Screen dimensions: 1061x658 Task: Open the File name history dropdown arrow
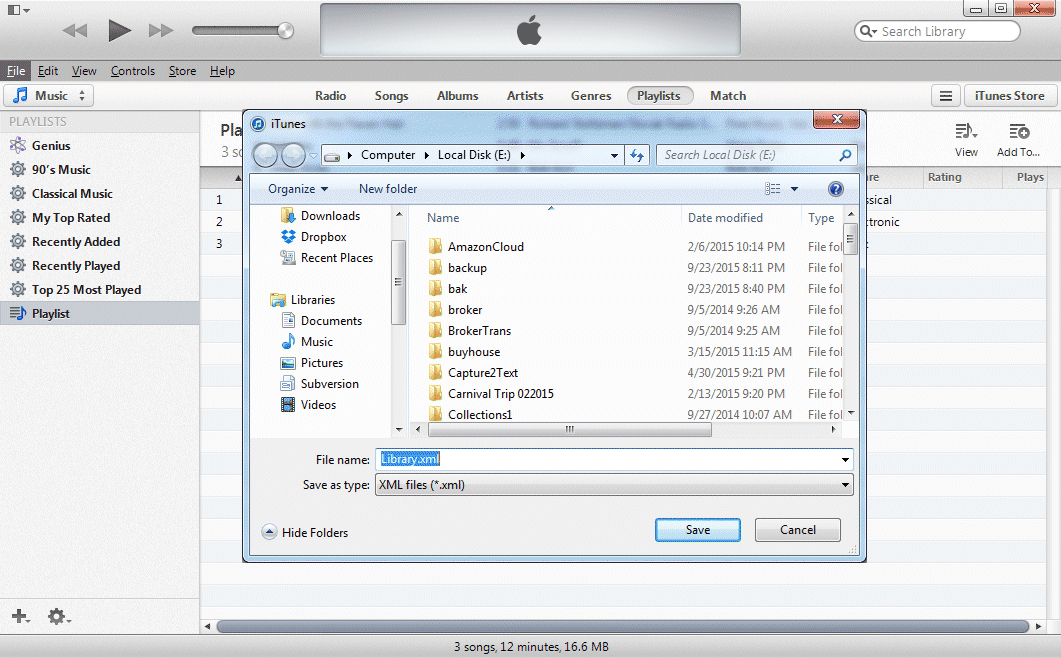844,460
